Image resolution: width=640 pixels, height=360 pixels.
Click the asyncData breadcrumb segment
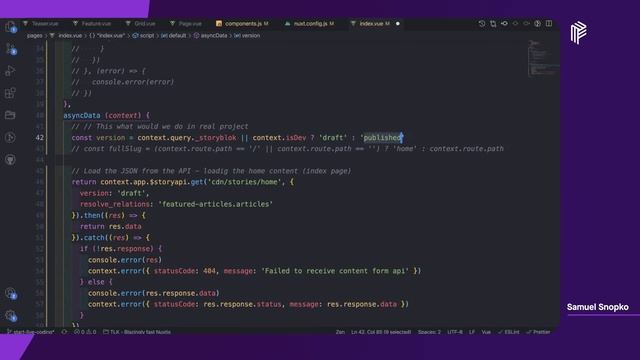click(211, 36)
